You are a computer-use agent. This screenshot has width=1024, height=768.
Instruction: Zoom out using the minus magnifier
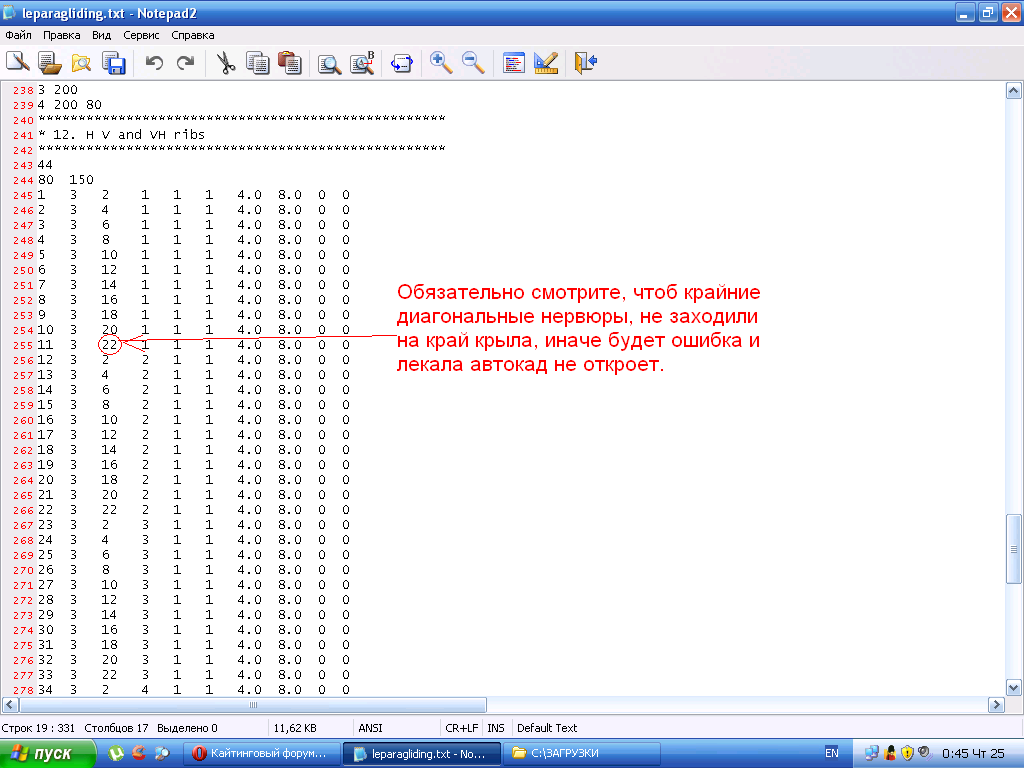pos(473,63)
